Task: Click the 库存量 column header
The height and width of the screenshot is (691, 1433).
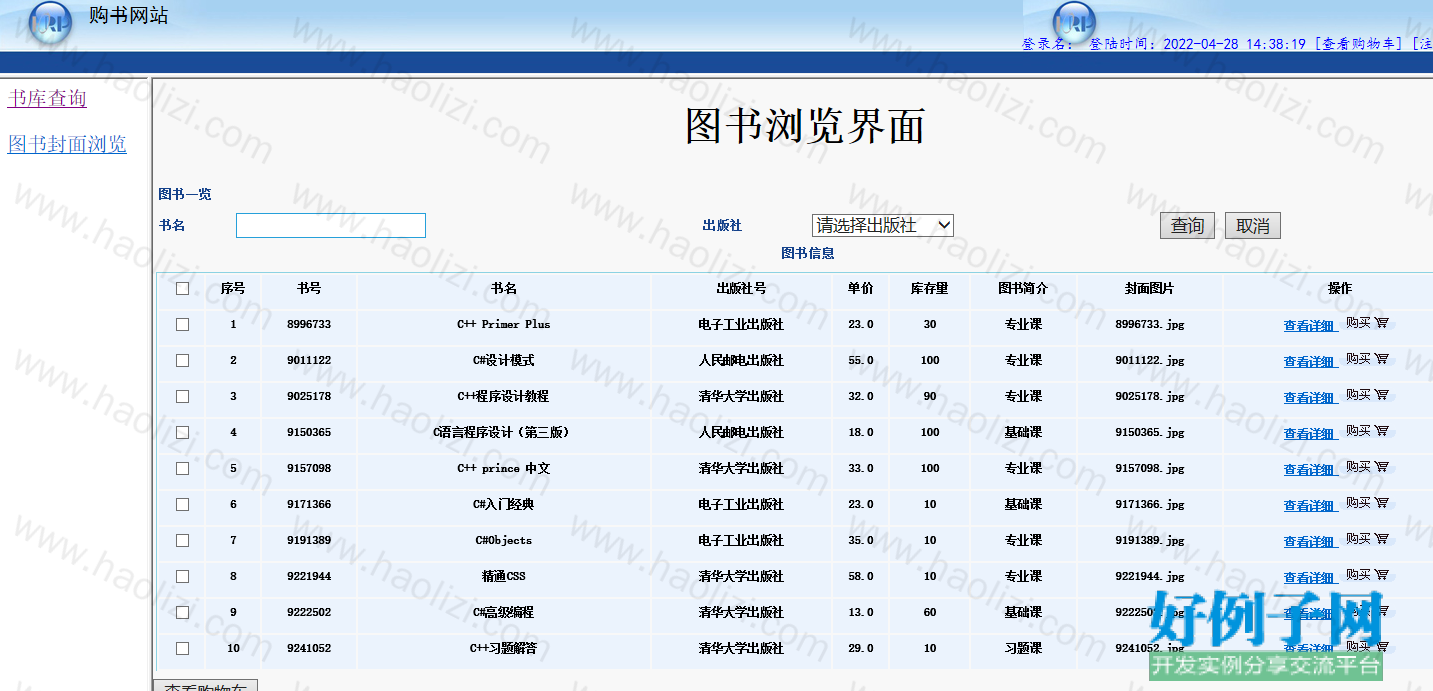Action: (929, 288)
